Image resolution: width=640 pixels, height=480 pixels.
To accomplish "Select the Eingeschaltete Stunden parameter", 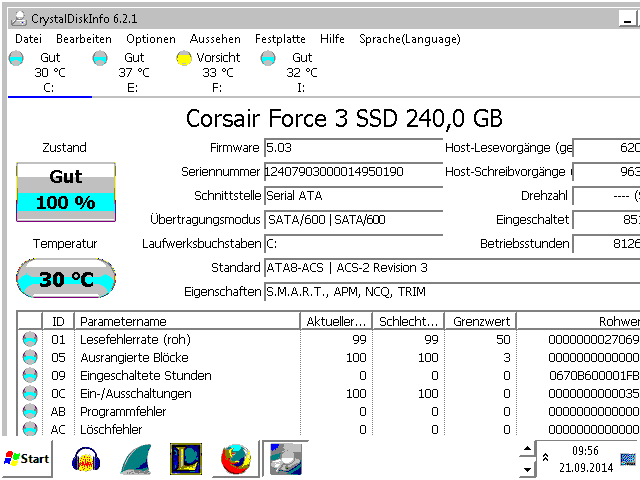I will click(146, 376).
